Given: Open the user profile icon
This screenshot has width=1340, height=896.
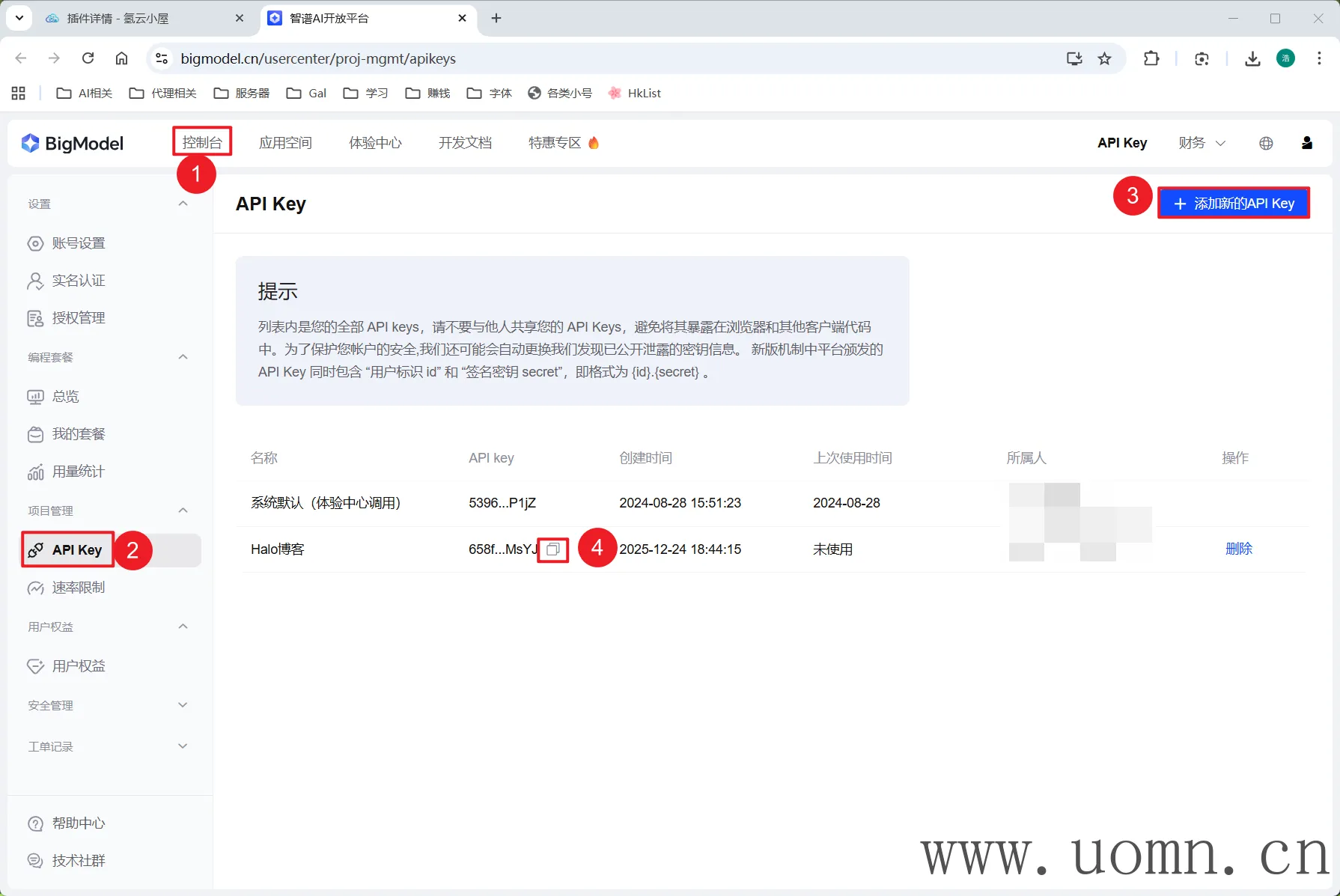Looking at the screenshot, I should pyautogui.click(x=1306, y=143).
